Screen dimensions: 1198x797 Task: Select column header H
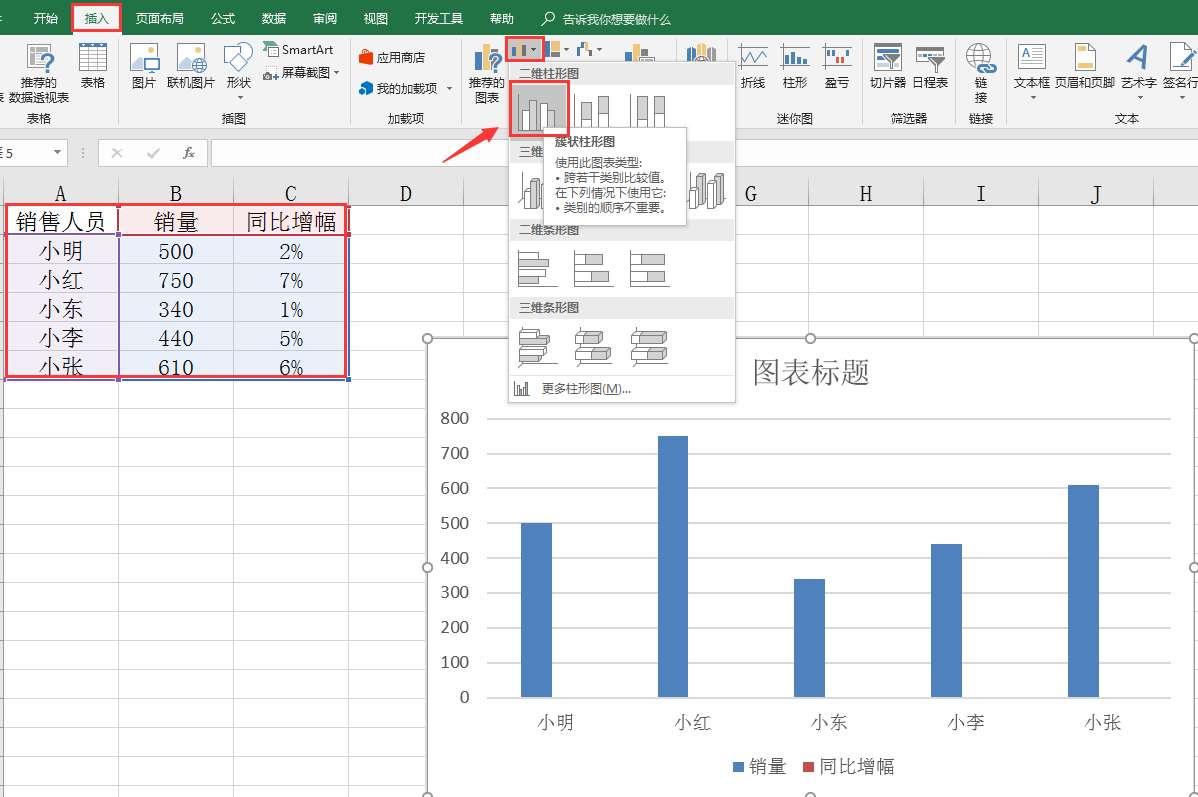coord(866,193)
